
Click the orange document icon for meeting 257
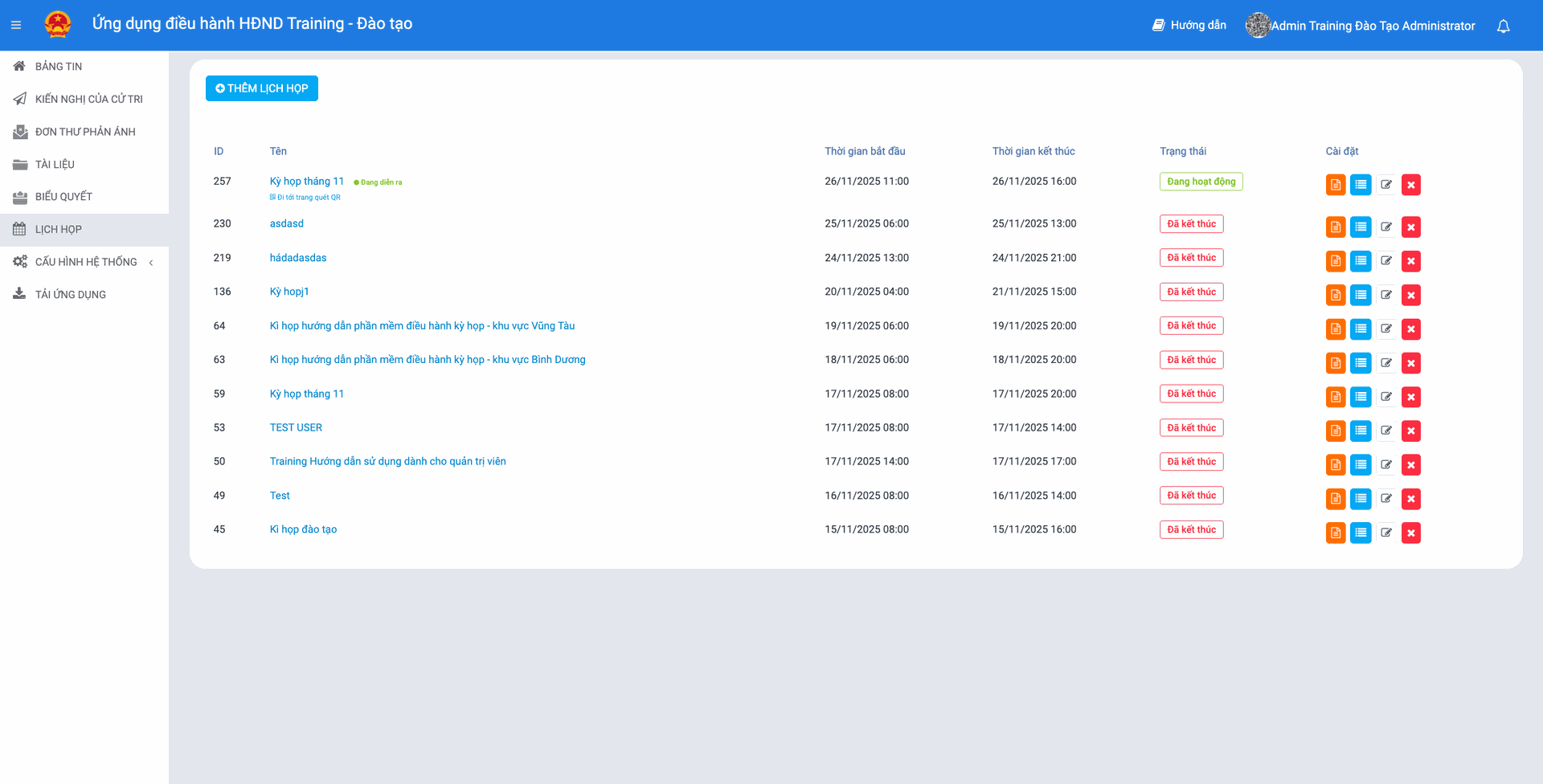(x=1335, y=185)
